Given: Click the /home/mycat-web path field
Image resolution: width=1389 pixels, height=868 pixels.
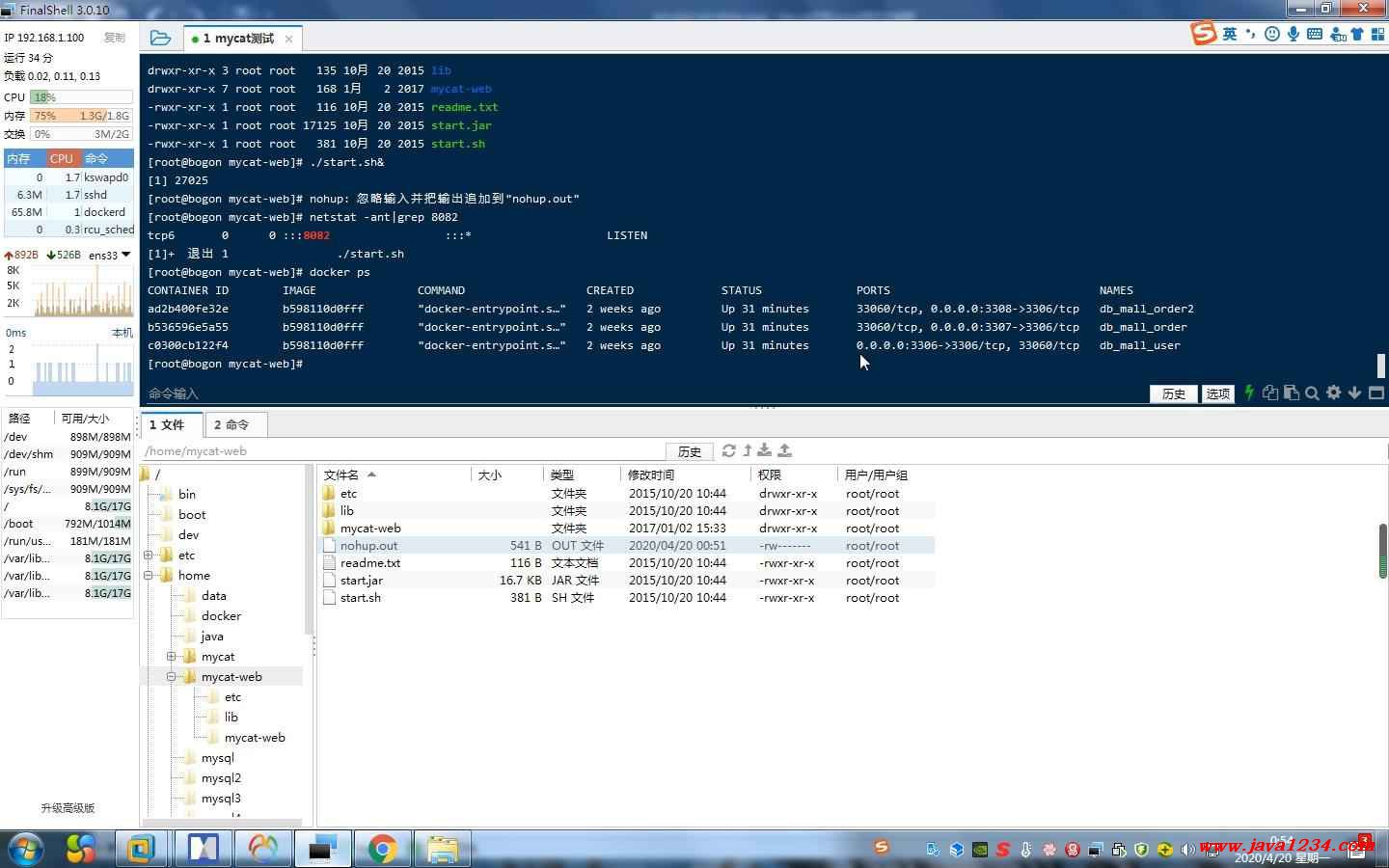Looking at the screenshot, I should tap(402, 450).
